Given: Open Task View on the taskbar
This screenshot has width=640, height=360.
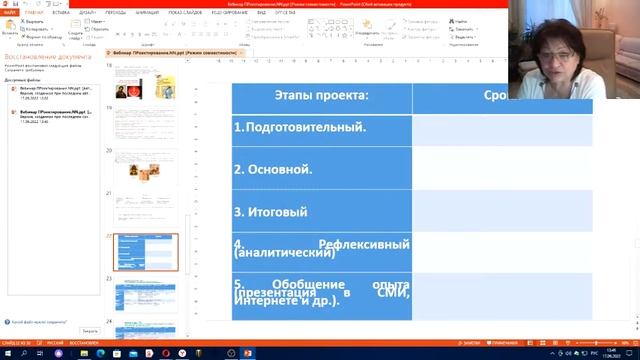Looking at the screenshot, I should (x=40, y=353).
